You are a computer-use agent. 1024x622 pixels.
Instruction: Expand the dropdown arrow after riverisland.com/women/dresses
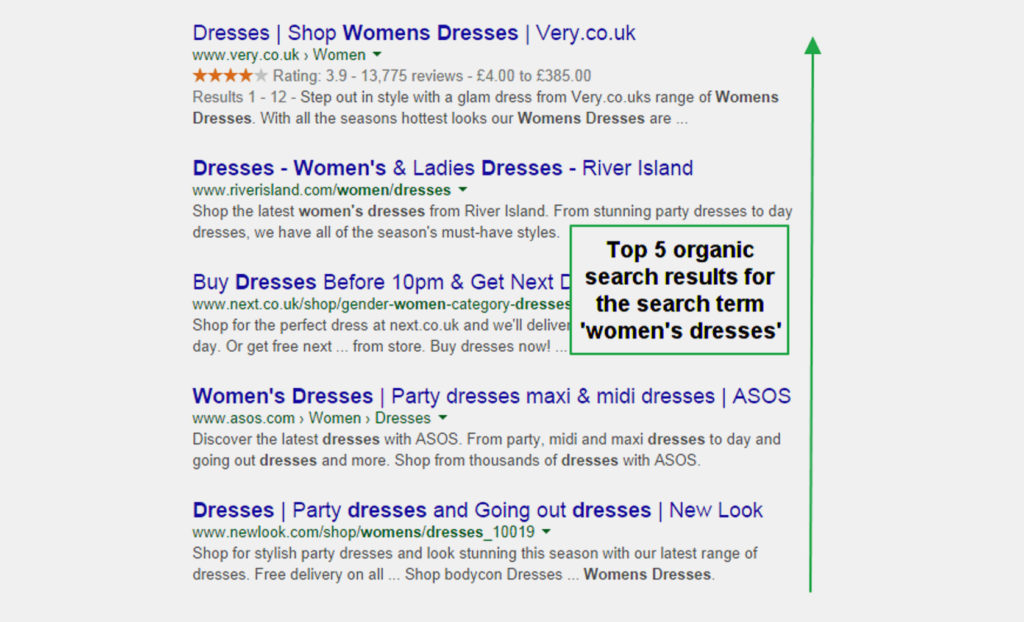tap(463, 190)
